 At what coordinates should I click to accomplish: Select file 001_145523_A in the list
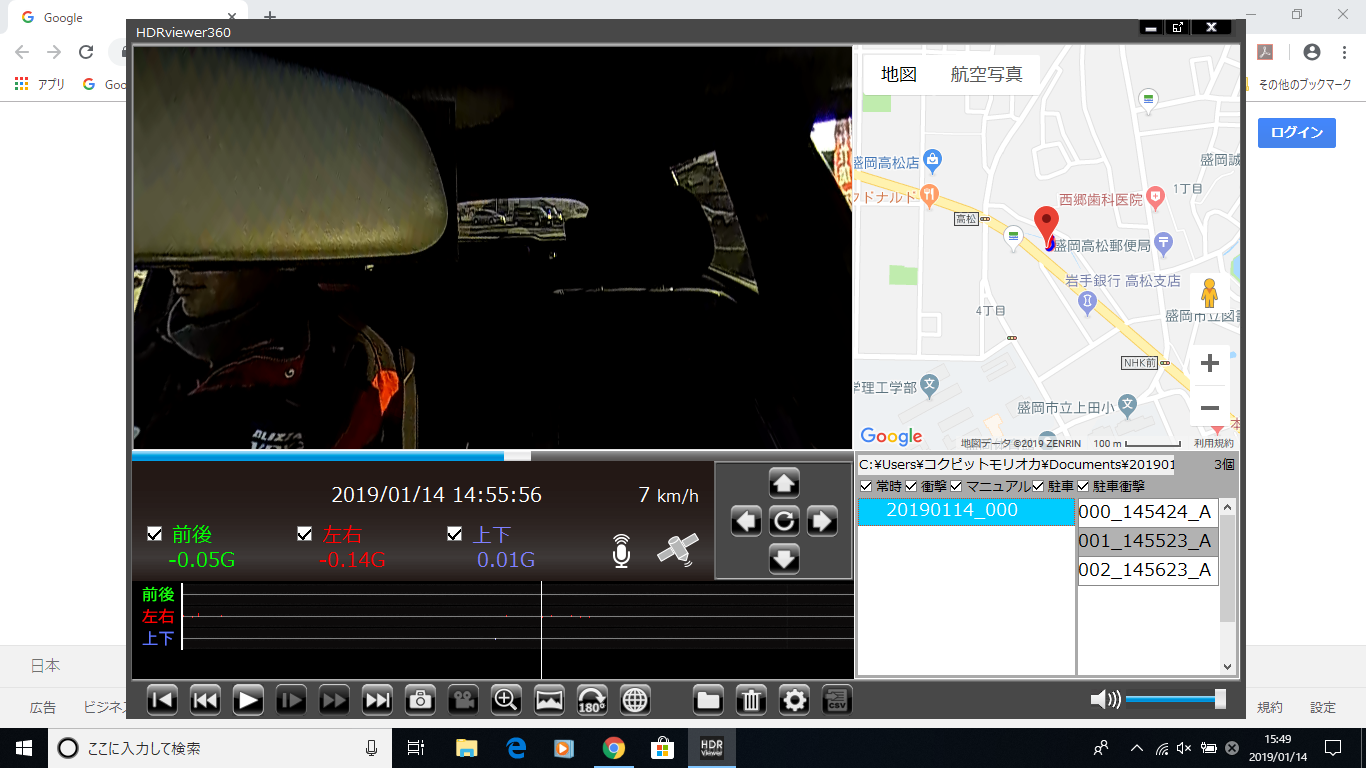click(1146, 541)
